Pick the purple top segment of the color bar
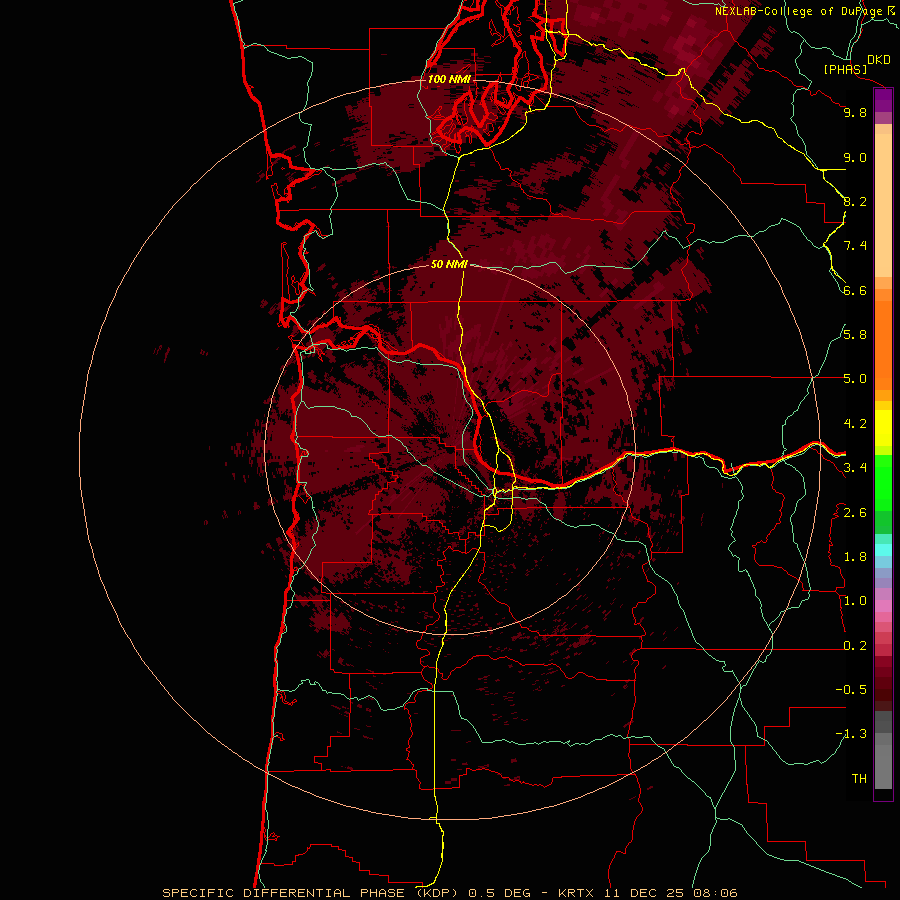The height and width of the screenshot is (900, 900). (883, 100)
